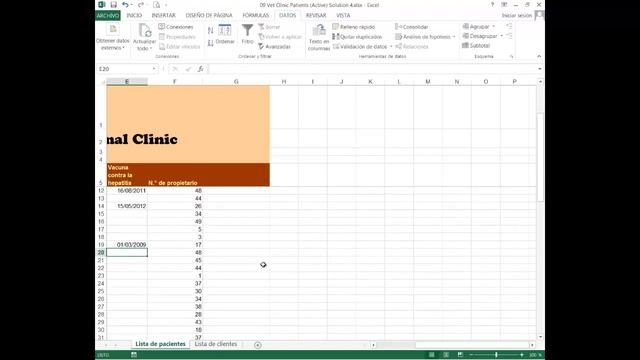Click the Relaciones tool
This screenshot has width=640, height=360.
[x=411, y=47]
